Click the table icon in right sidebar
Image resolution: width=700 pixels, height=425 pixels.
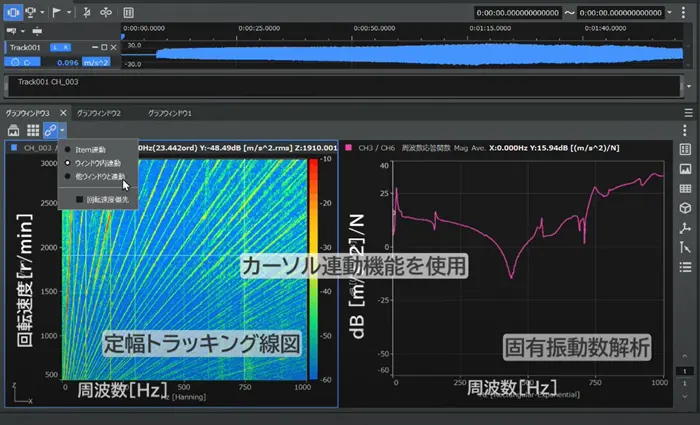pos(685,188)
